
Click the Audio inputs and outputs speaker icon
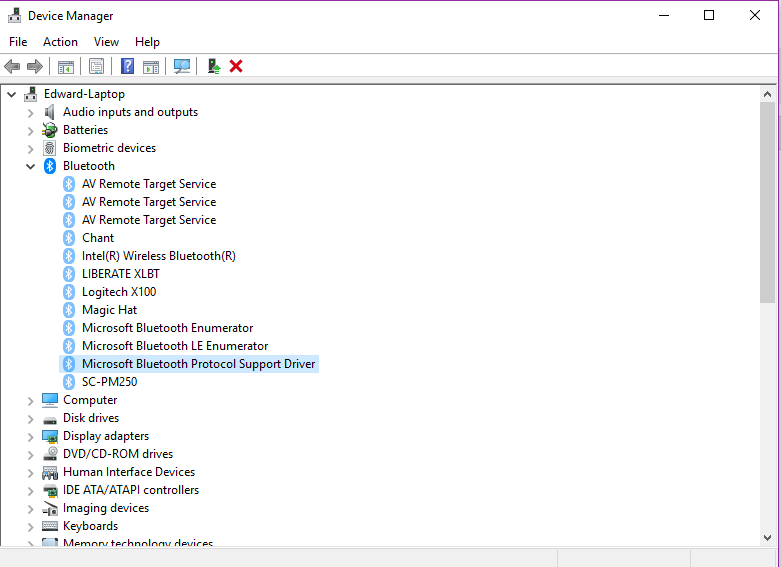49,112
